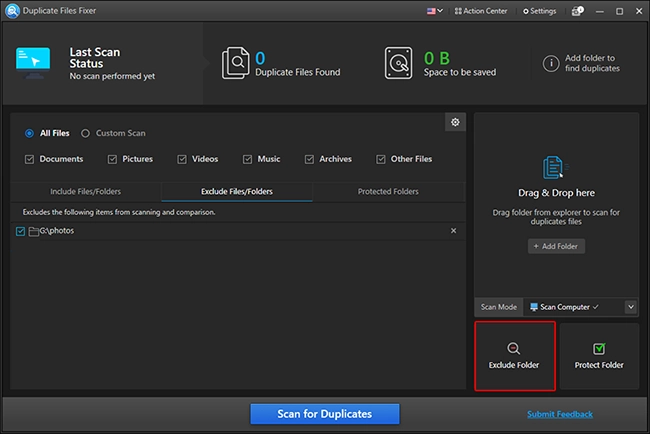Viewport: 650px width, 434px height.
Task: Toggle the Videos checkbox
Action: click(182, 159)
